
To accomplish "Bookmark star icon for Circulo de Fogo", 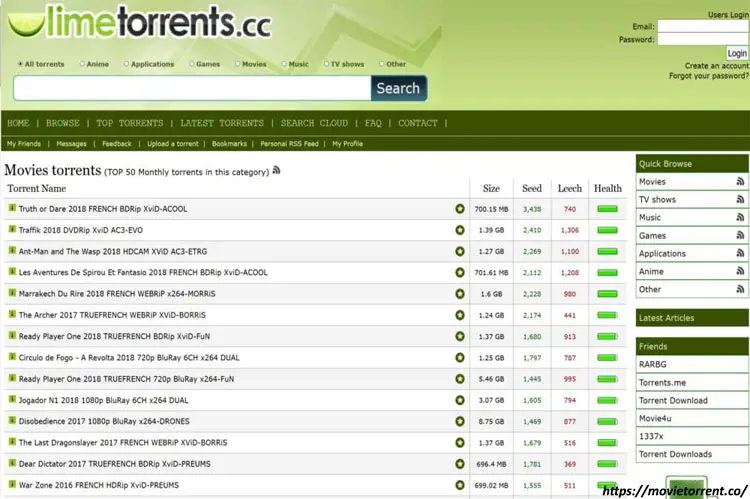I will [x=460, y=357].
